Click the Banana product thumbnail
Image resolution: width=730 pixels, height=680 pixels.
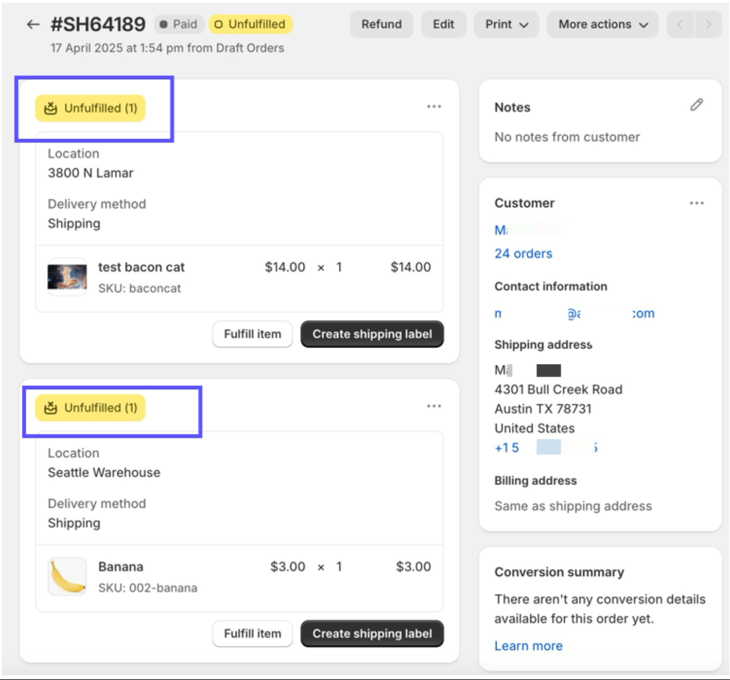67,576
